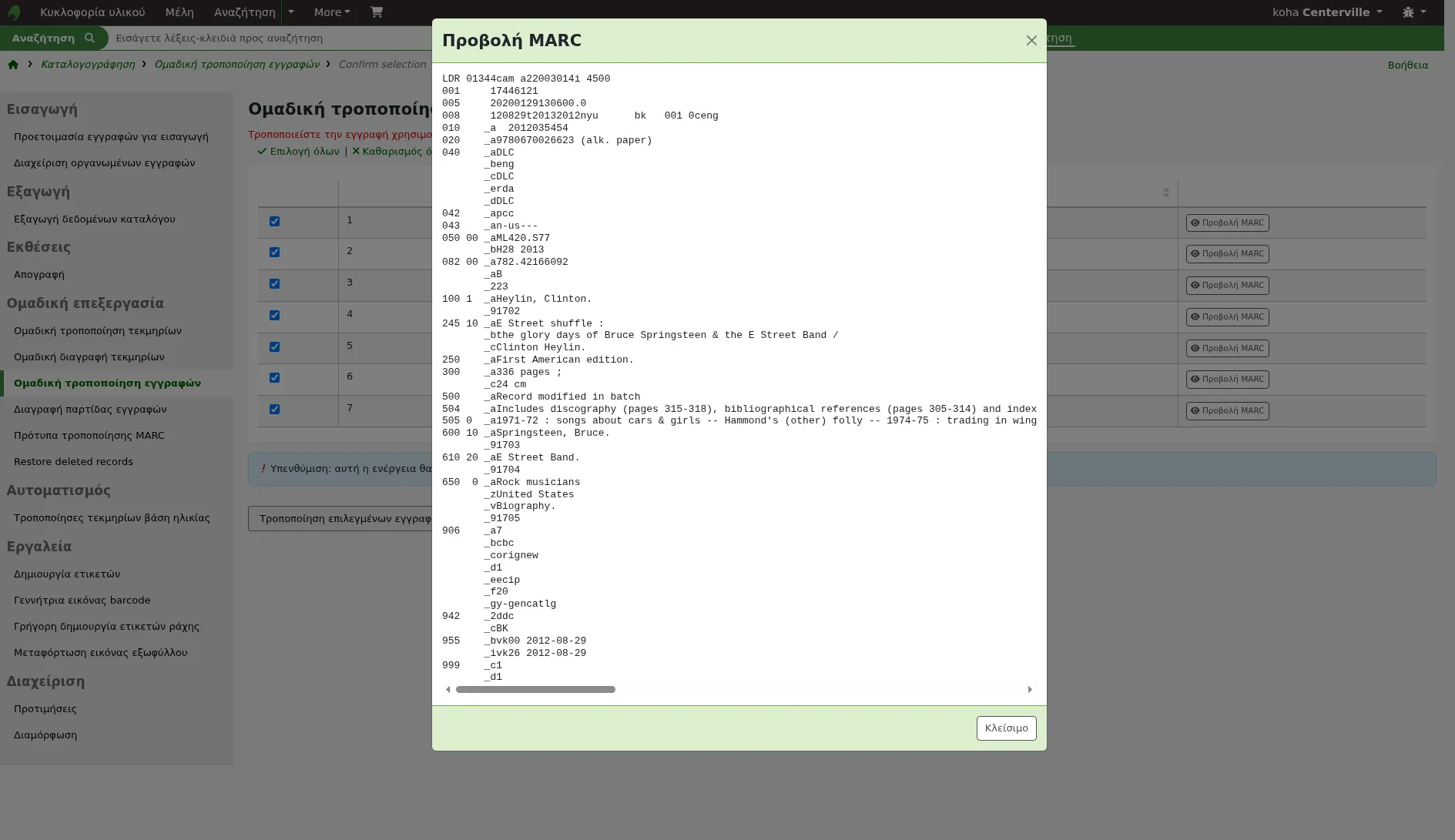The image size is (1455, 840).
Task: Click the home breadcrumb icon
Action: pyautogui.click(x=13, y=65)
